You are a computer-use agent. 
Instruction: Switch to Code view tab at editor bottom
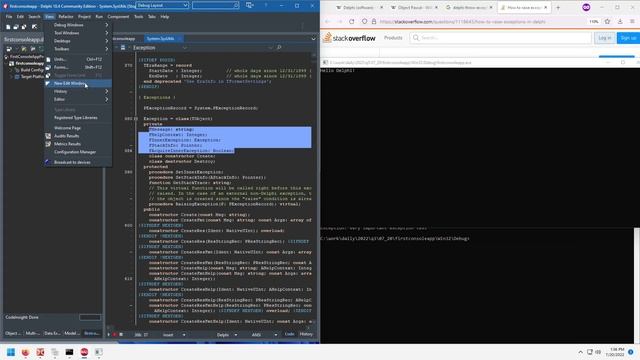click(289, 334)
